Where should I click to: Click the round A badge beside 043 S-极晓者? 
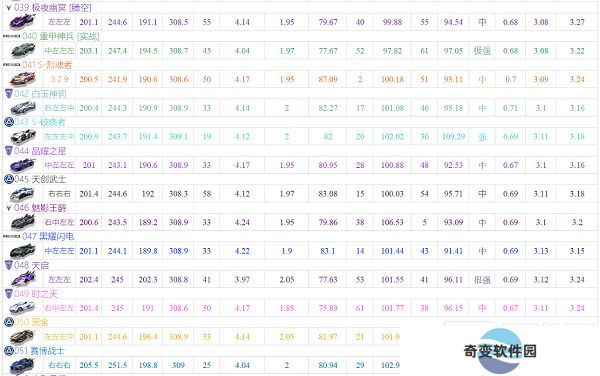(x=8, y=122)
